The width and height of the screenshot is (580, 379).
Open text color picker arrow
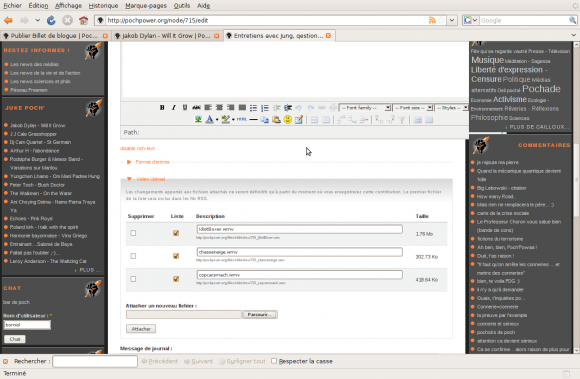tap(217, 119)
